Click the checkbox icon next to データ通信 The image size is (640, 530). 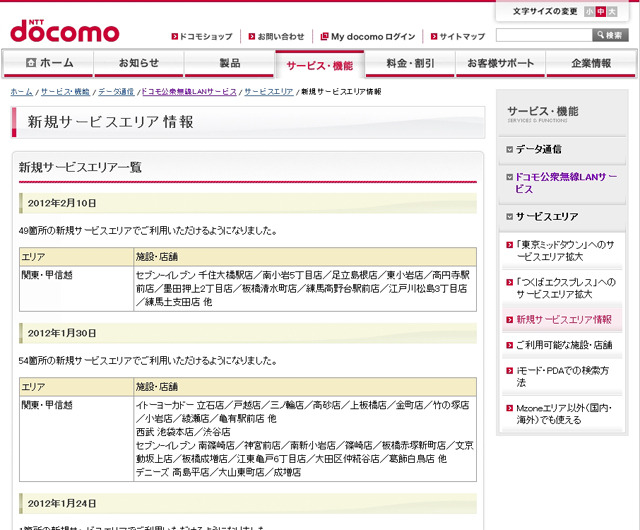pyautogui.click(x=509, y=149)
